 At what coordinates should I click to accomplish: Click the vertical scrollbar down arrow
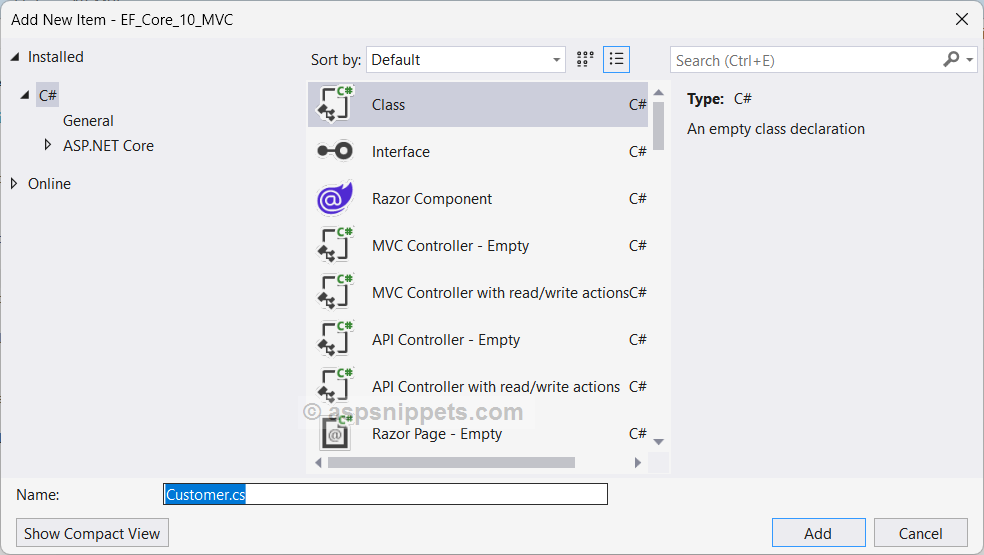(658, 442)
